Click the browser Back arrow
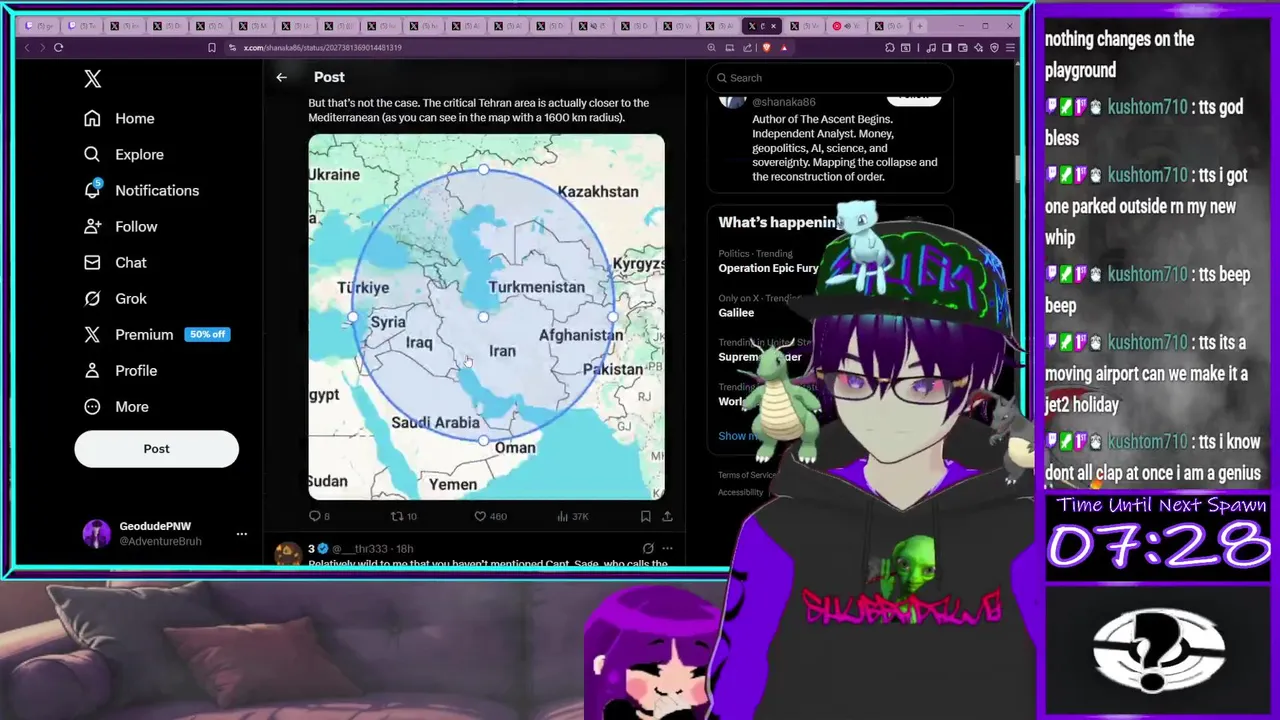Screen dimensions: 1280x720 27,47
